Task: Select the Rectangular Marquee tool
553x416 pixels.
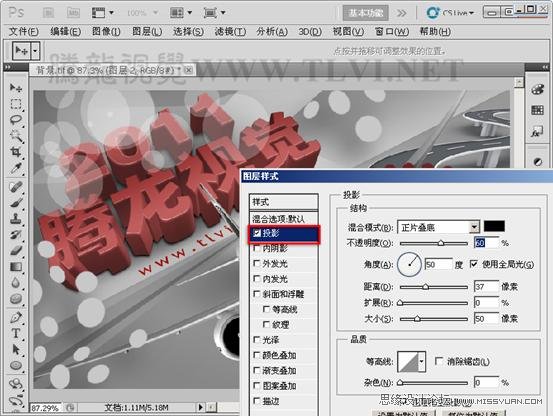Action: tap(16, 104)
